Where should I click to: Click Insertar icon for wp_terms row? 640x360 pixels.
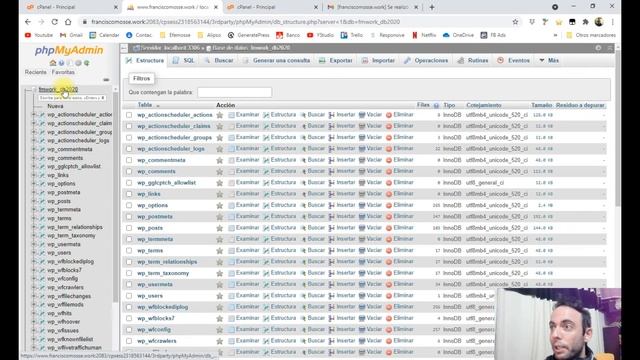[x=331, y=250]
